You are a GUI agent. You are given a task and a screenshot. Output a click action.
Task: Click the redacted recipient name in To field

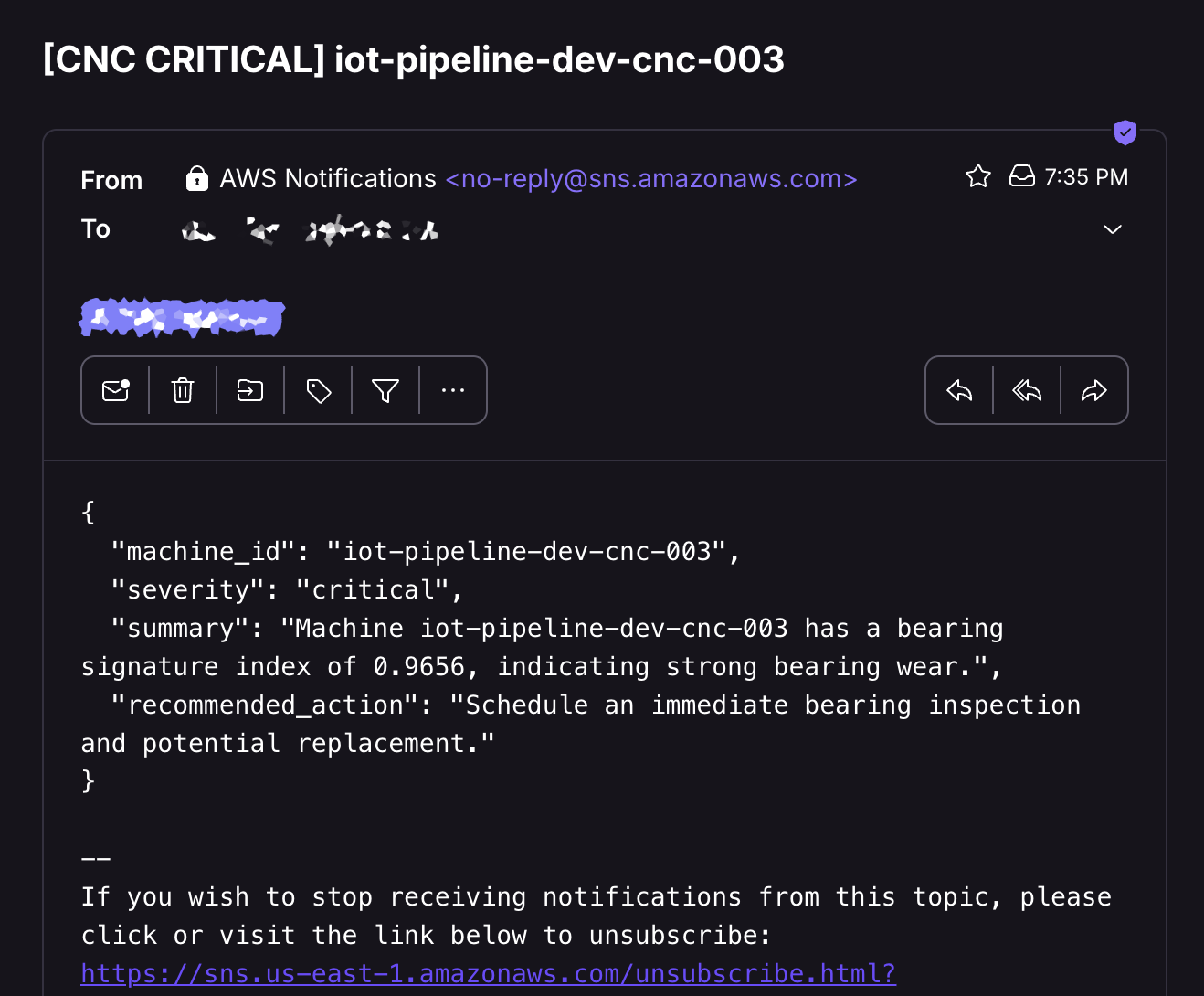point(311,230)
